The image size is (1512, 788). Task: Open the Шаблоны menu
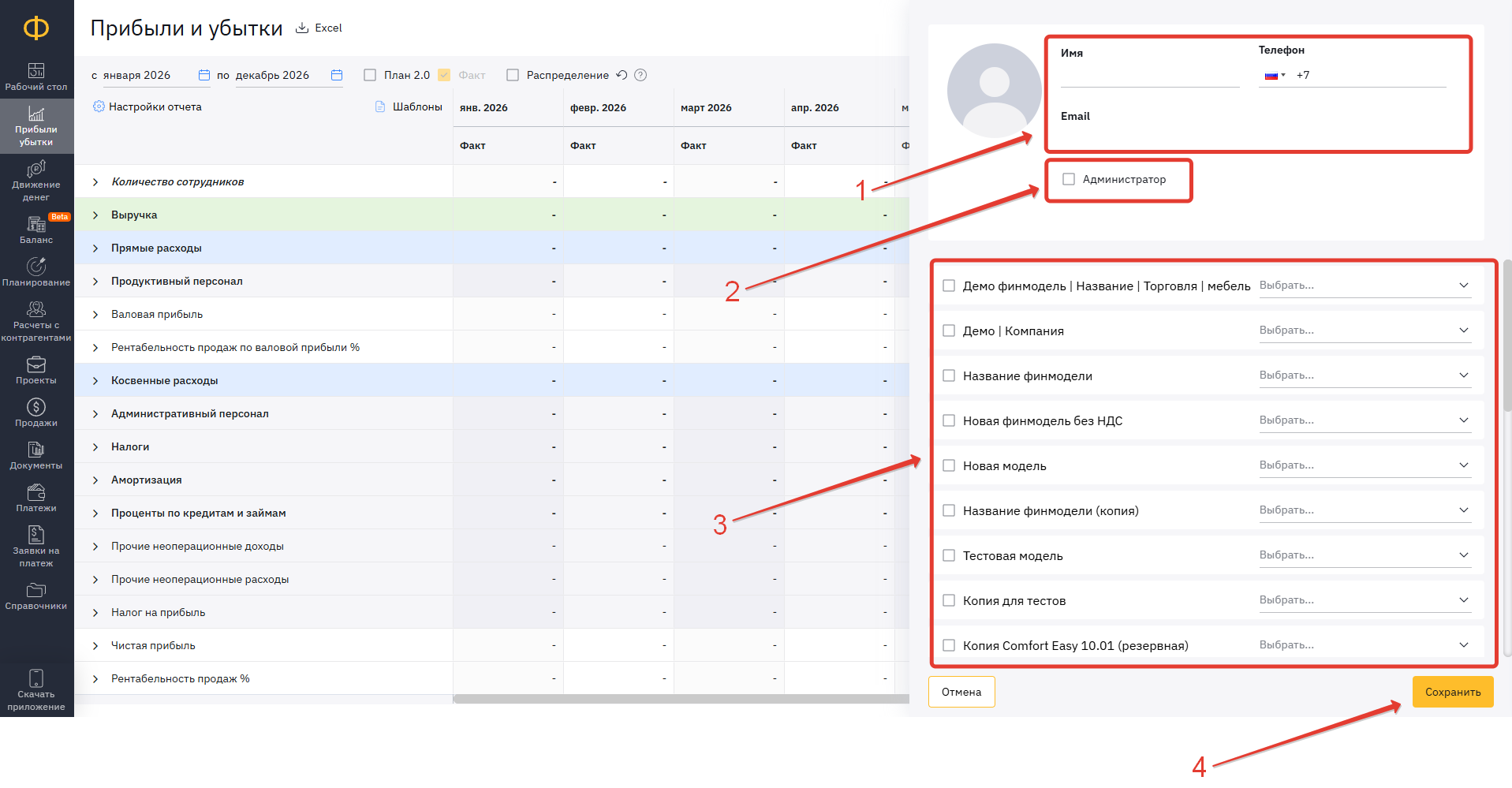[409, 106]
